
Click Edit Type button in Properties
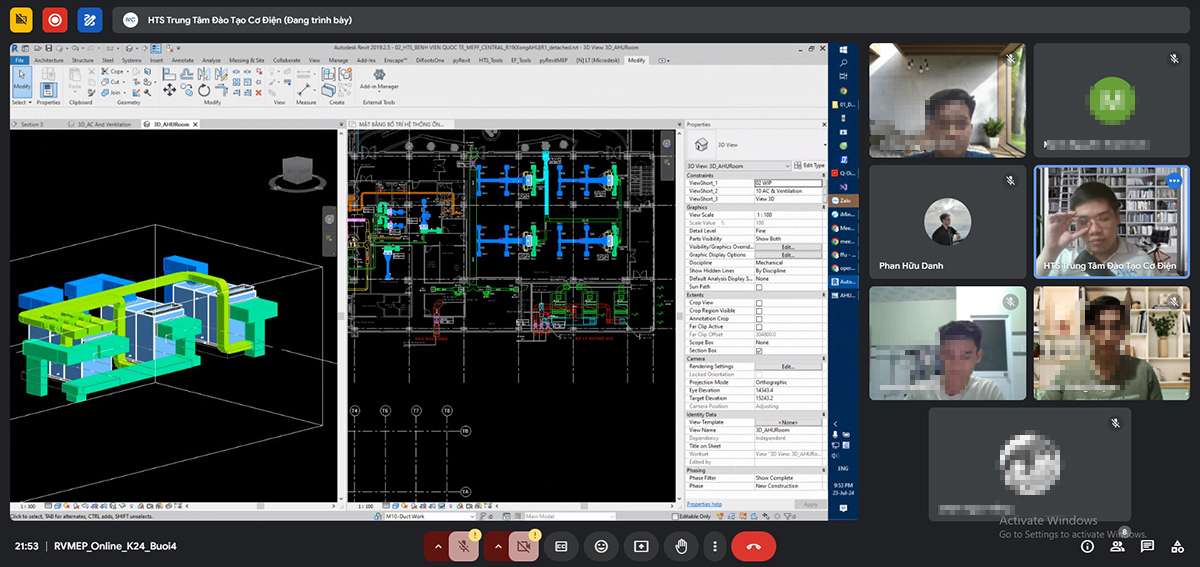click(x=811, y=166)
